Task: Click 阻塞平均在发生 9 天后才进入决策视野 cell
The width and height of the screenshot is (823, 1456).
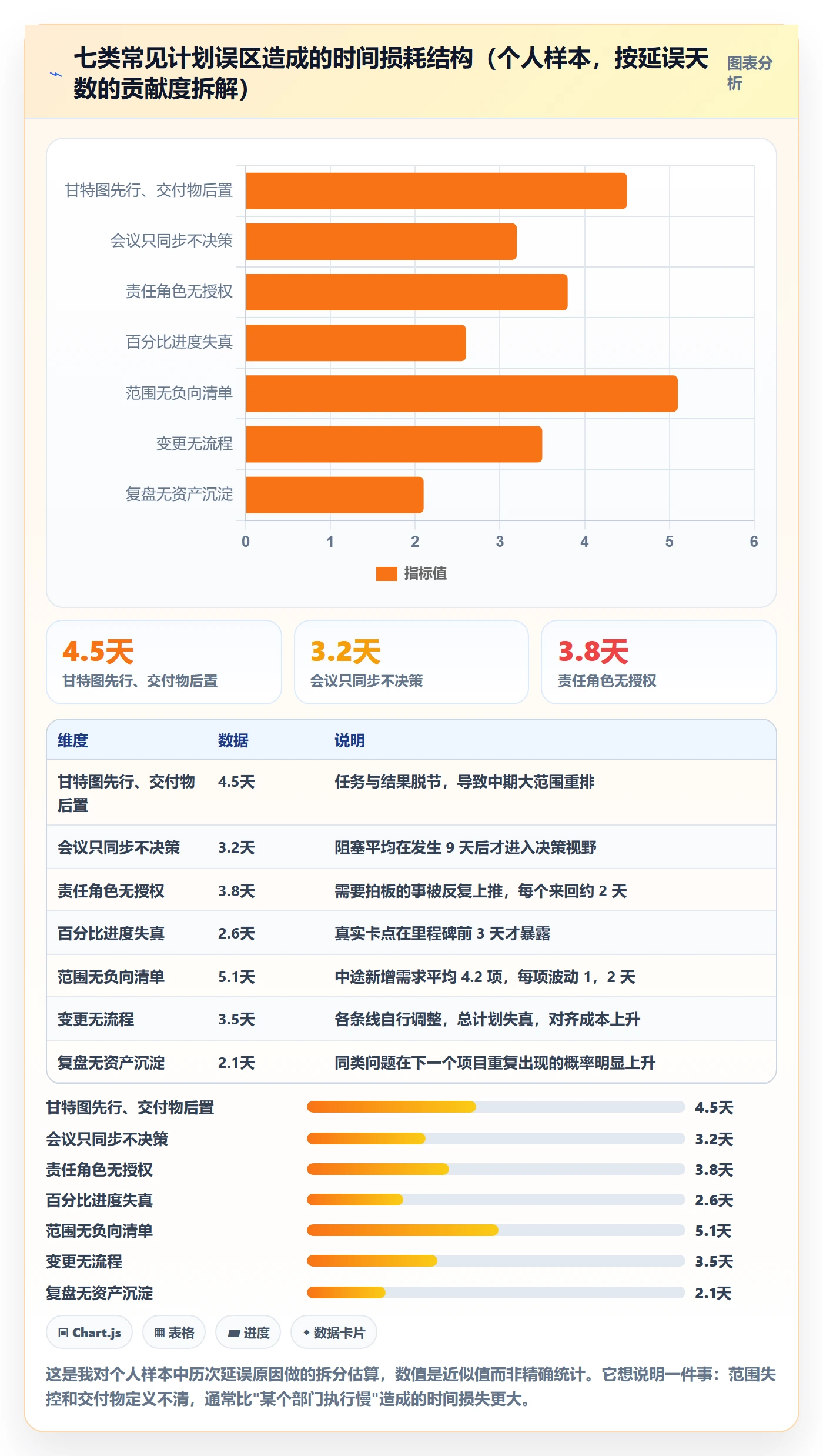Action: pyautogui.click(x=466, y=847)
